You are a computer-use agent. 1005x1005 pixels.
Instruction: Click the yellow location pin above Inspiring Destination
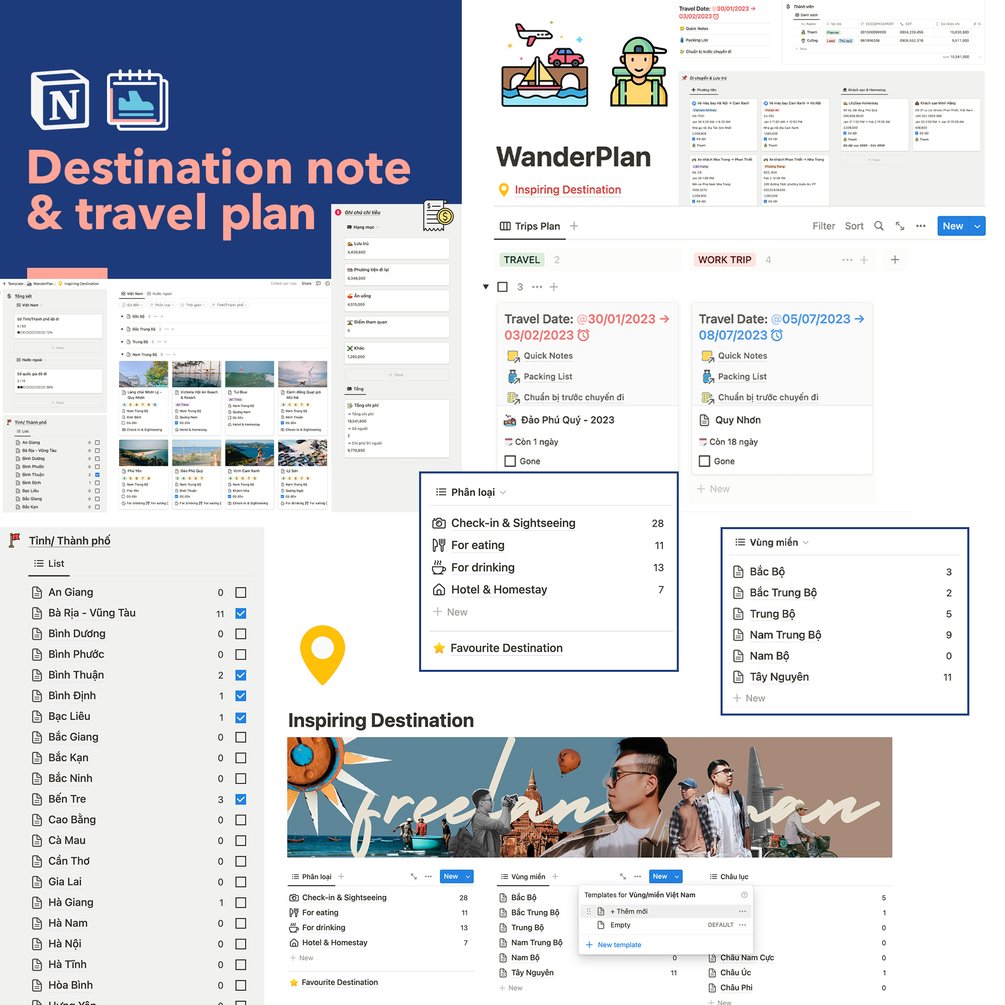coord(322,654)
